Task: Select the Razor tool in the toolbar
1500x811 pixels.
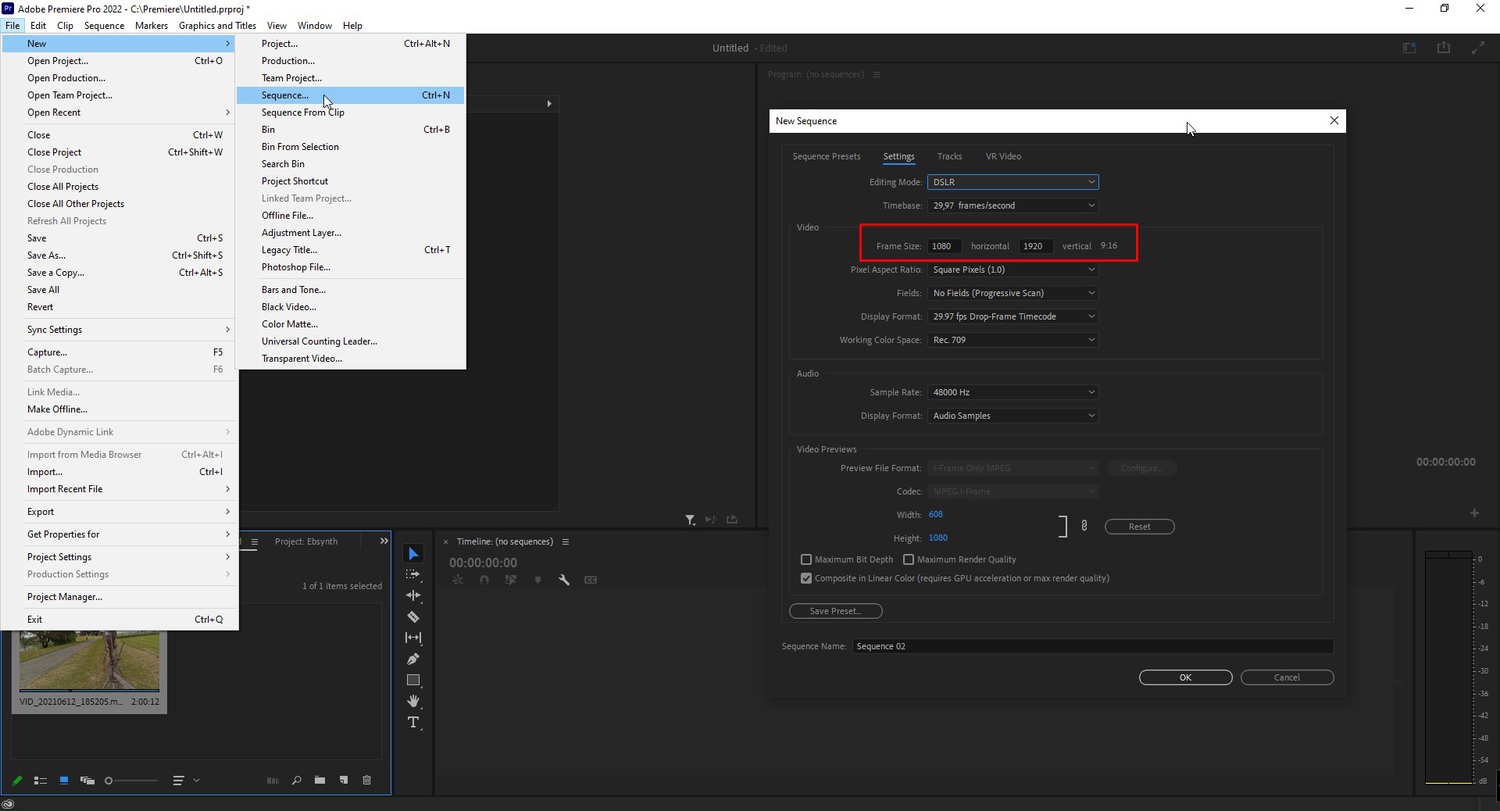Action: (x=413, y=617)
